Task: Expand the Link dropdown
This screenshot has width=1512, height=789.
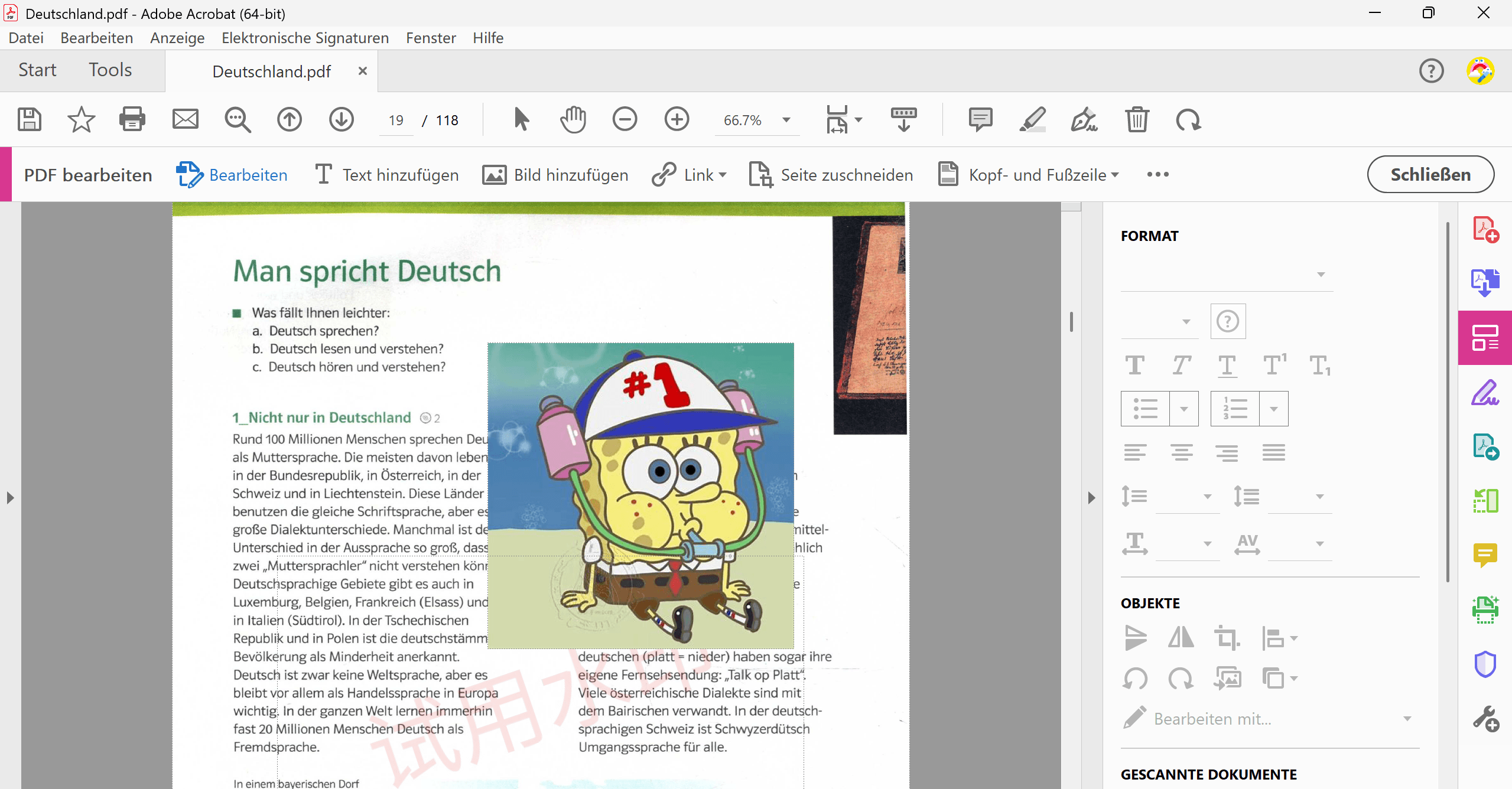Action: coord(723,175)
